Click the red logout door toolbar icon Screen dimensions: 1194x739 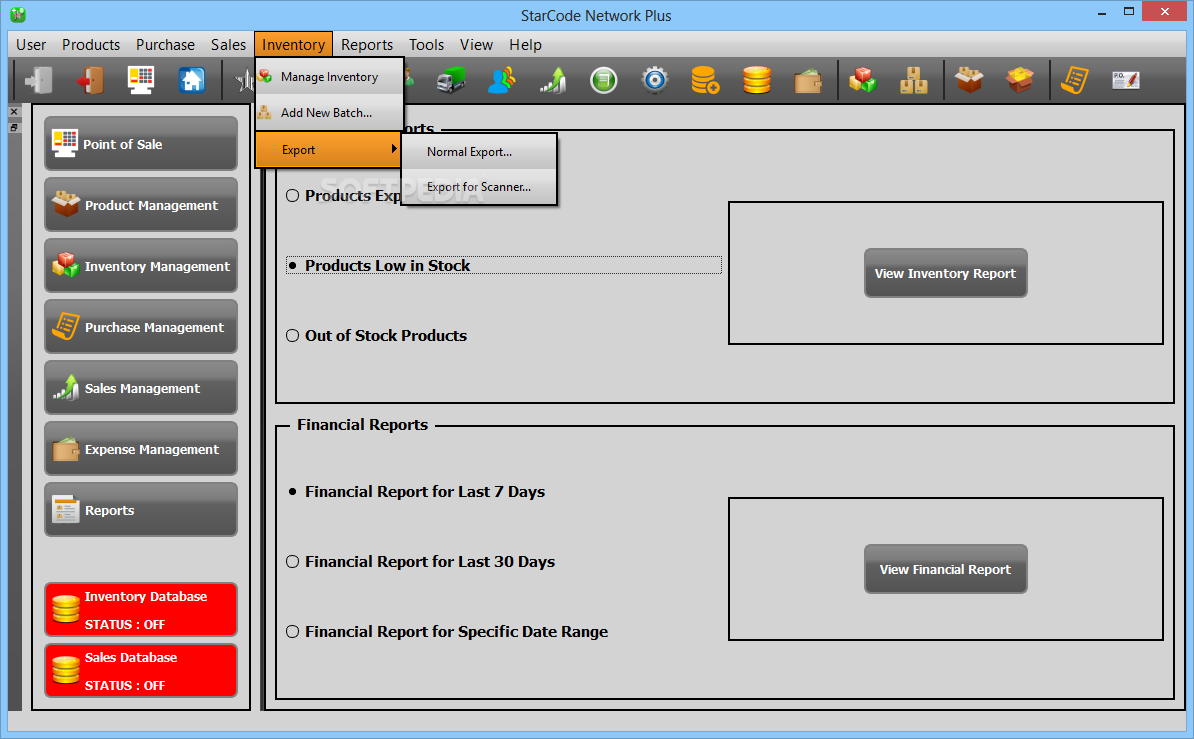tap(90, 80)
